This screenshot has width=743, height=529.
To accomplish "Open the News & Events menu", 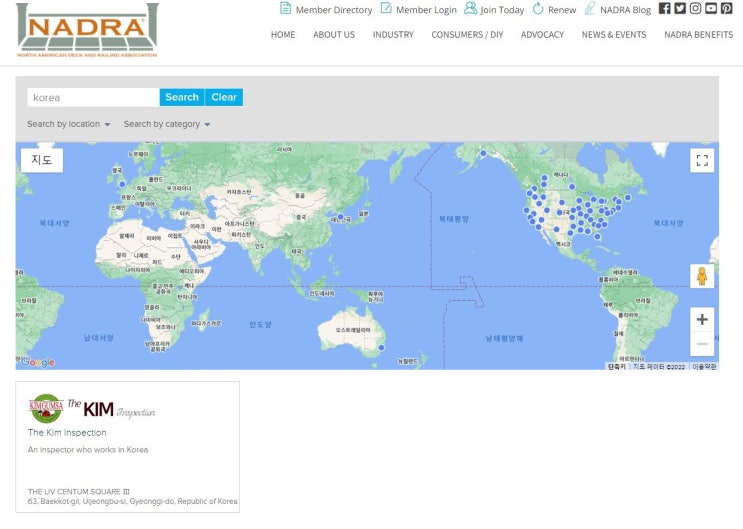I will 614,35.
